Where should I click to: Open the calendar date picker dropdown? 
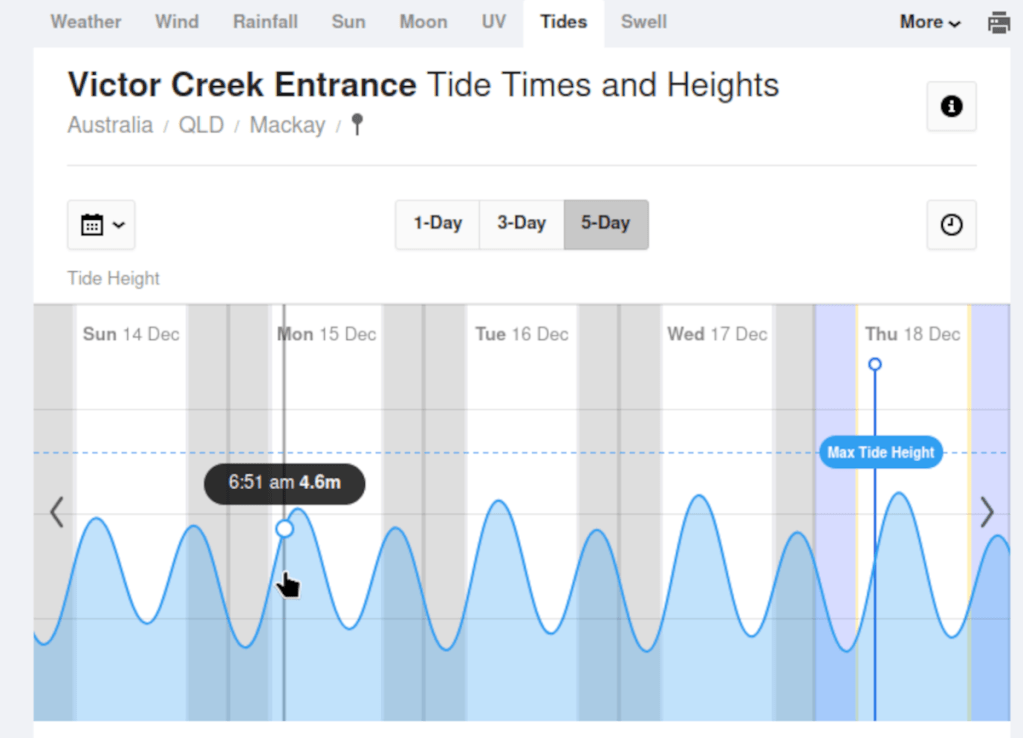tap(101, 224)
